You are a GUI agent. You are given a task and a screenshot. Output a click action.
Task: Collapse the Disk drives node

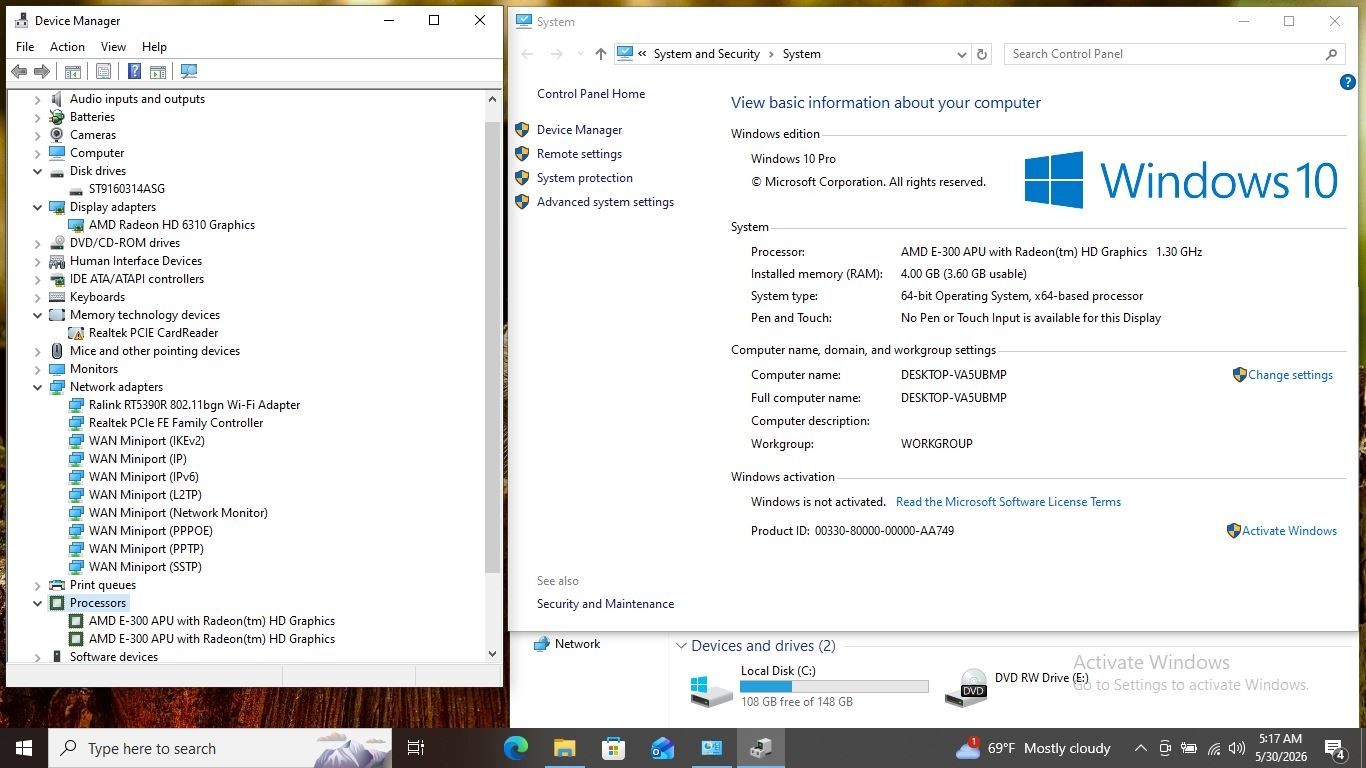38,171
